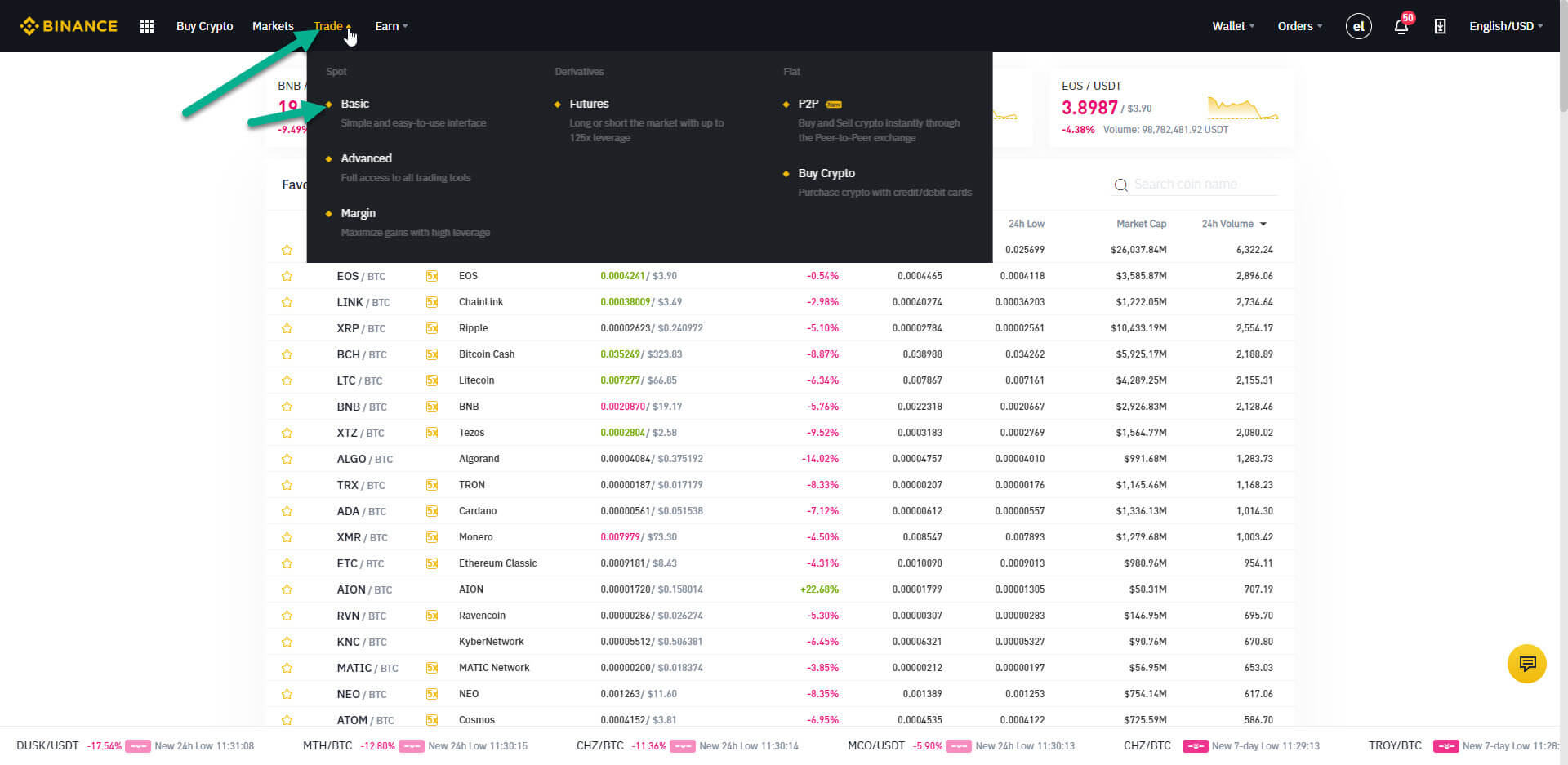Favorite the ALGO/BTC pair star

point(287,459)
